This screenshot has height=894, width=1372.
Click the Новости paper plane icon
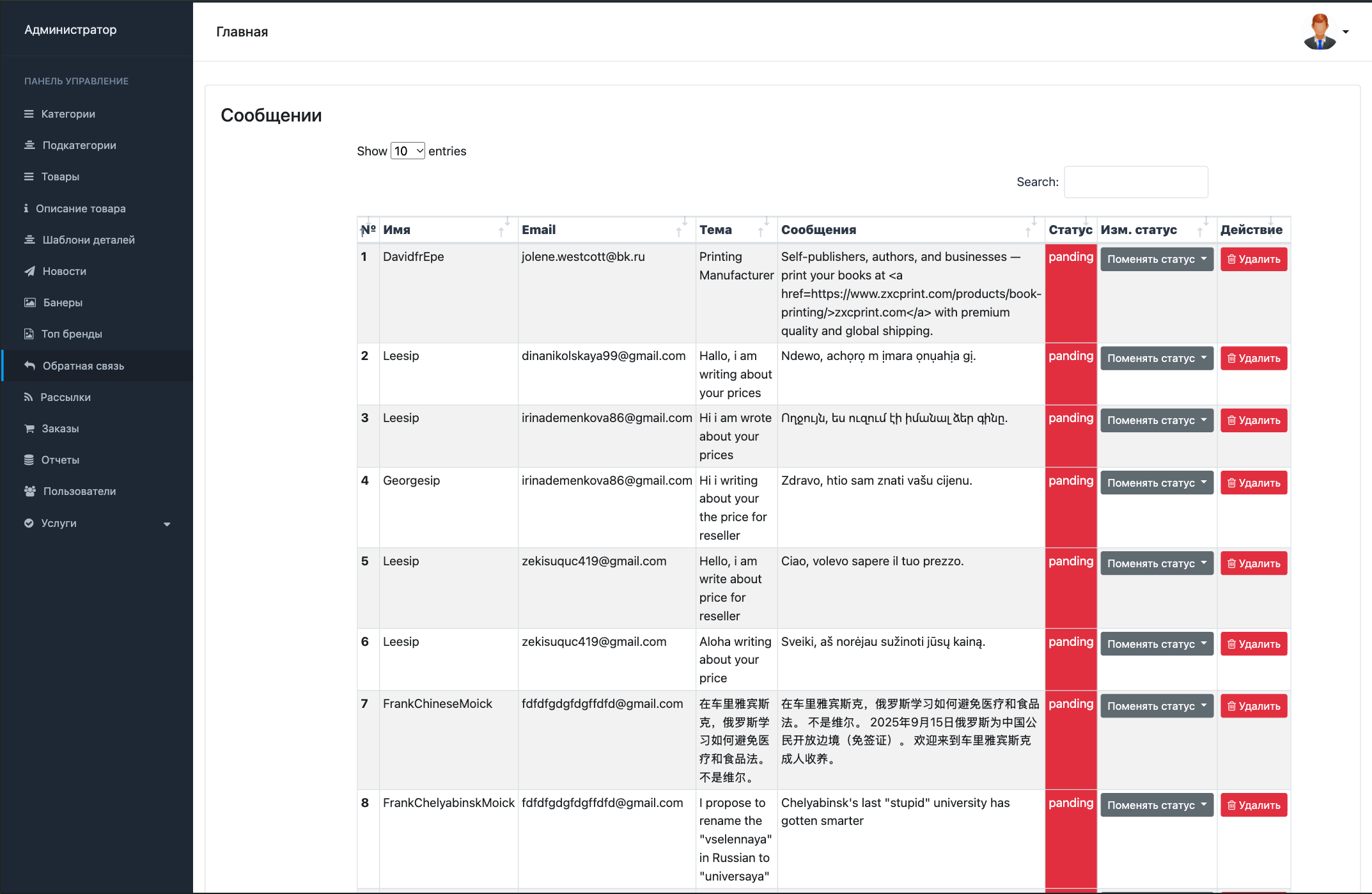[x=29, y=271]
